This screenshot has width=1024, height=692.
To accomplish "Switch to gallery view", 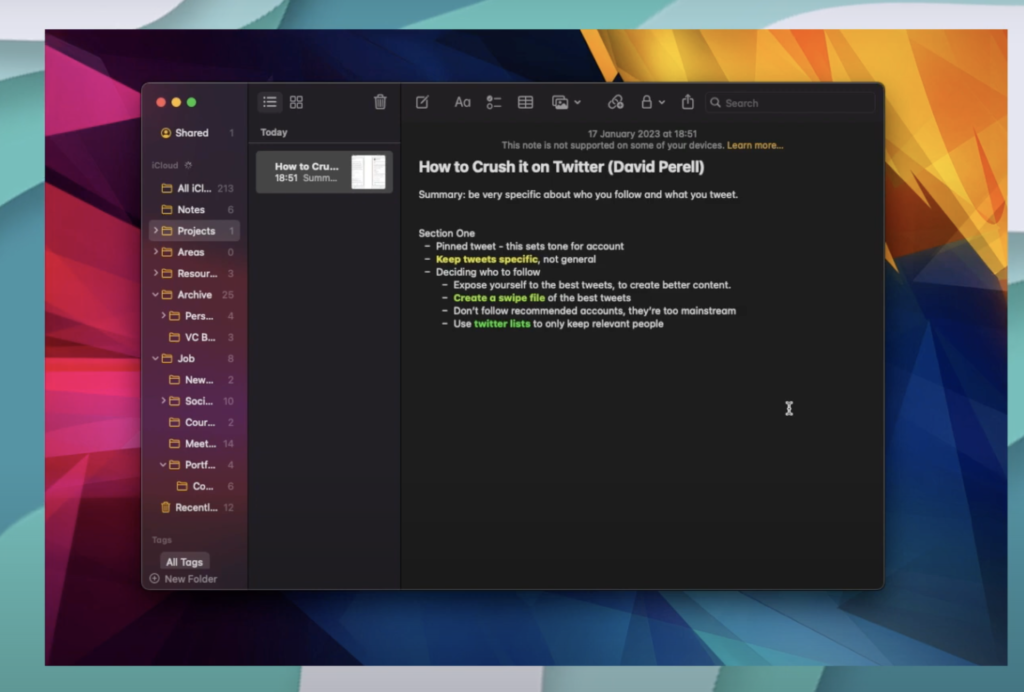I will 296,102.
